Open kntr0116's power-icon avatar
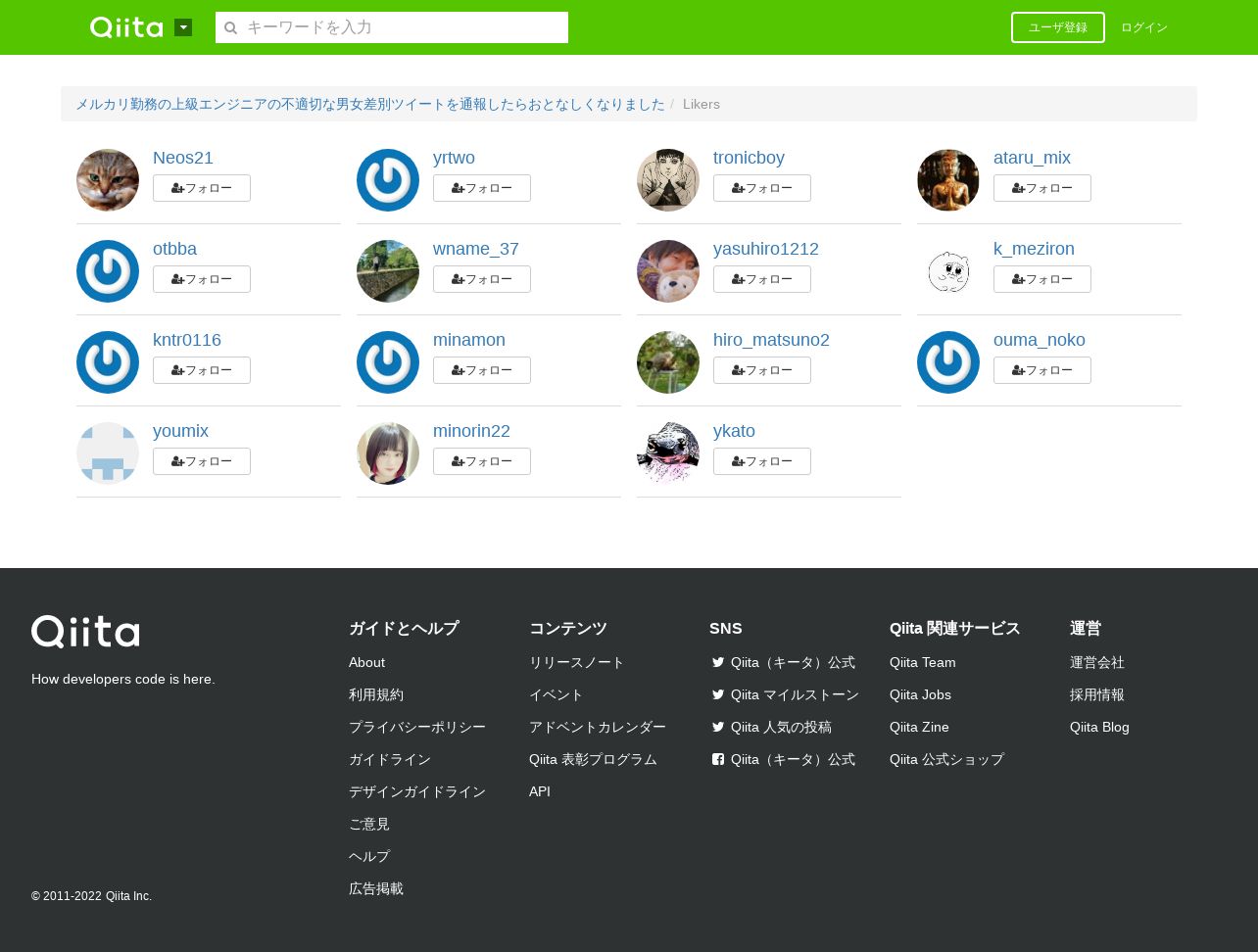The width and height of the screenshot is (1258, 952). (108, 362)
